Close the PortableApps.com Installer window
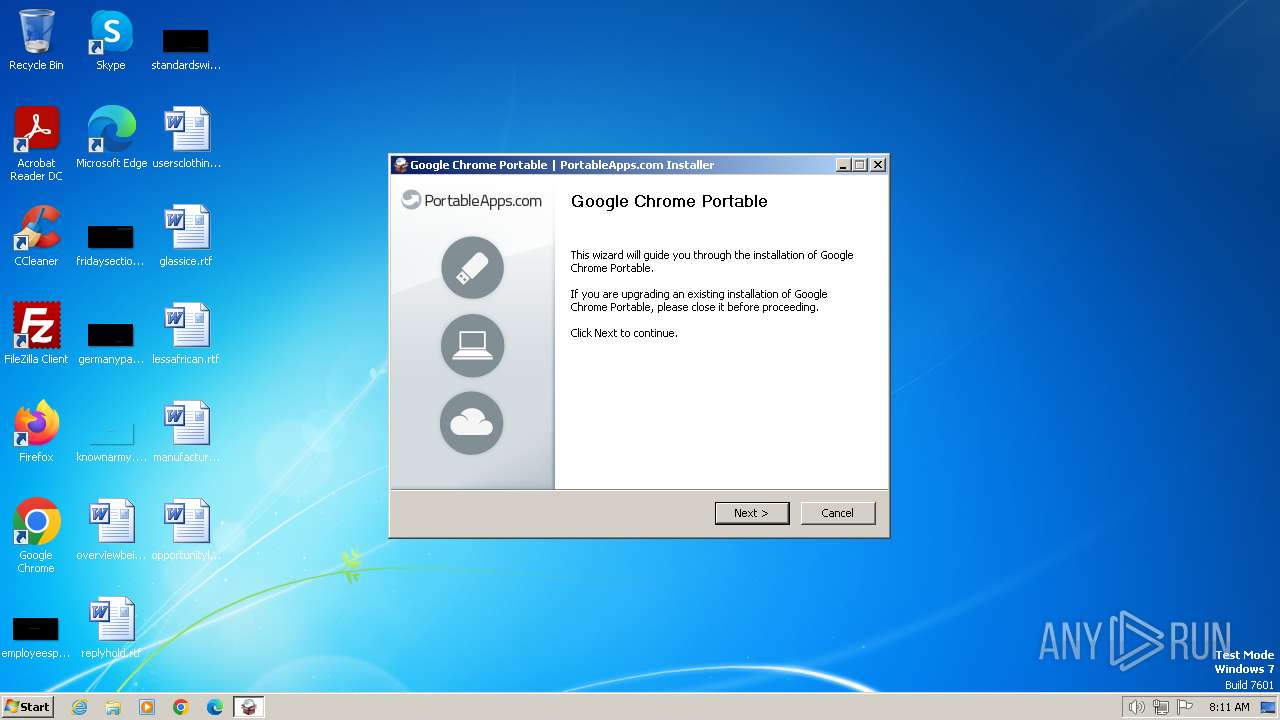The image size is (1280, 720). click(x=878, y=165)
